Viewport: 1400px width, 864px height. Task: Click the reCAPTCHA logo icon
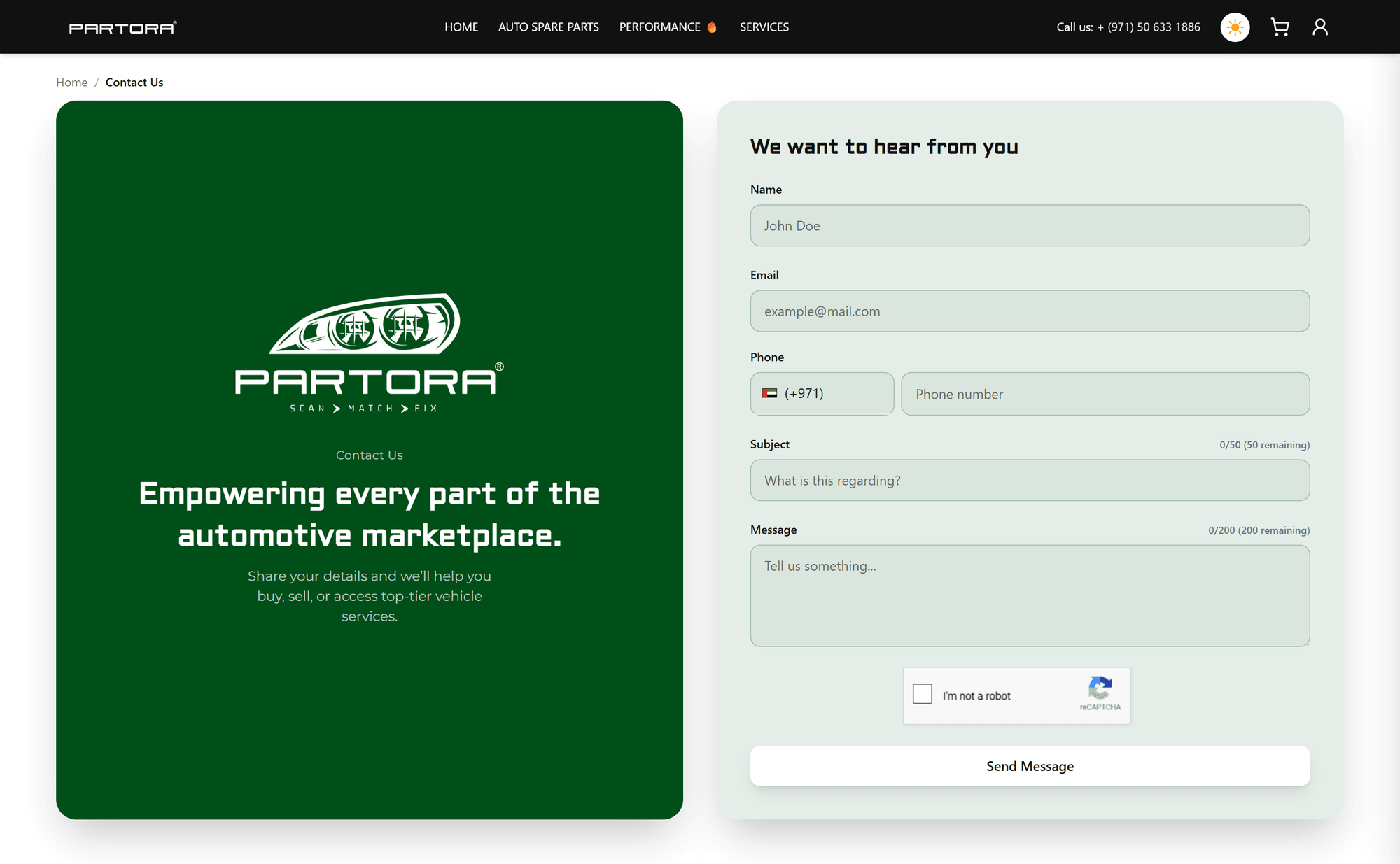(x=1100, y=688)
